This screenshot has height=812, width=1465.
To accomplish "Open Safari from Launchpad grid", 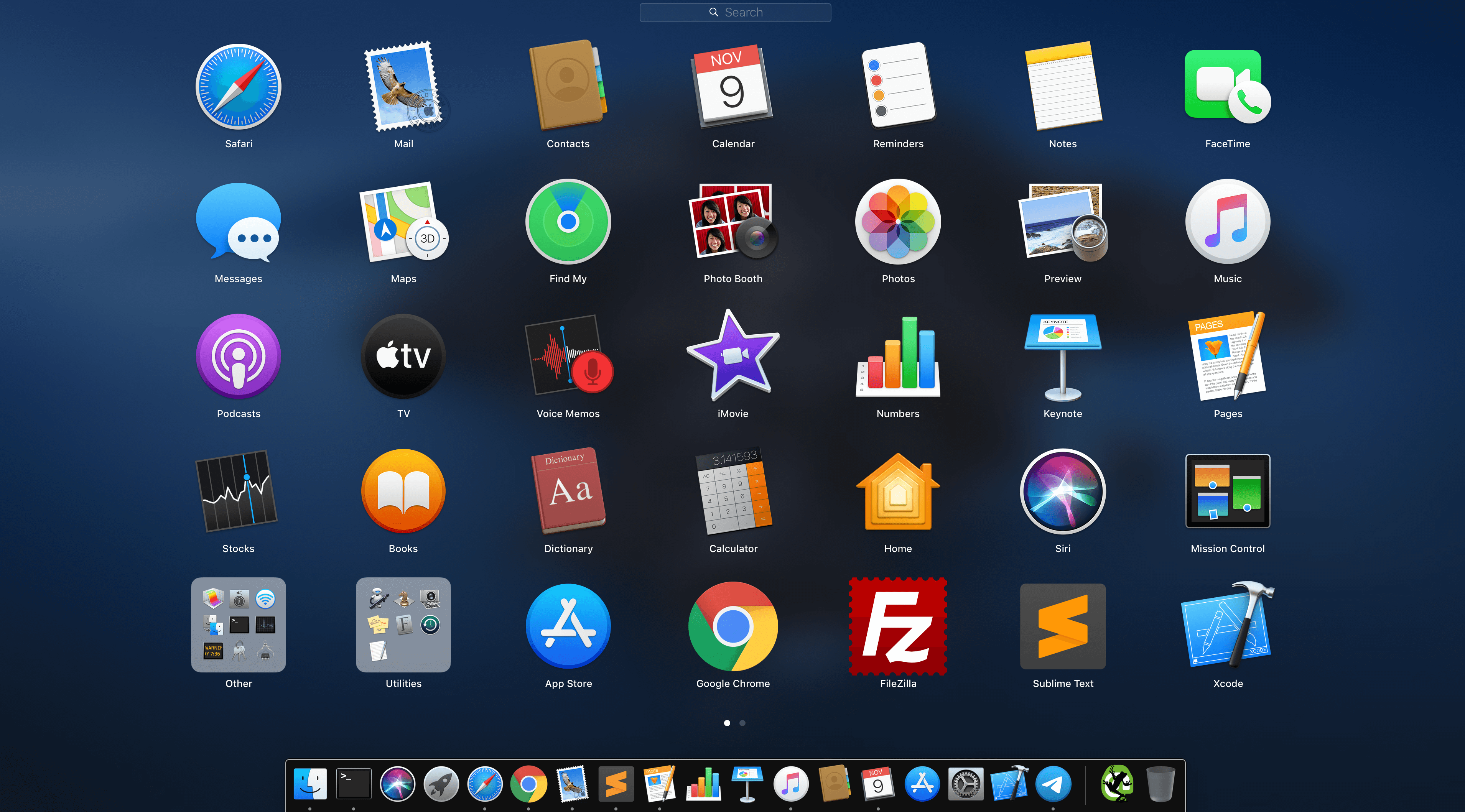I will [x=238, y=86].
